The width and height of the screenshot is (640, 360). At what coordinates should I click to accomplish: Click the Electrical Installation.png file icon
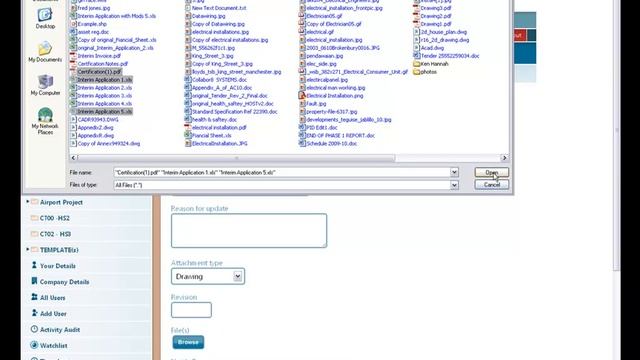302,96
